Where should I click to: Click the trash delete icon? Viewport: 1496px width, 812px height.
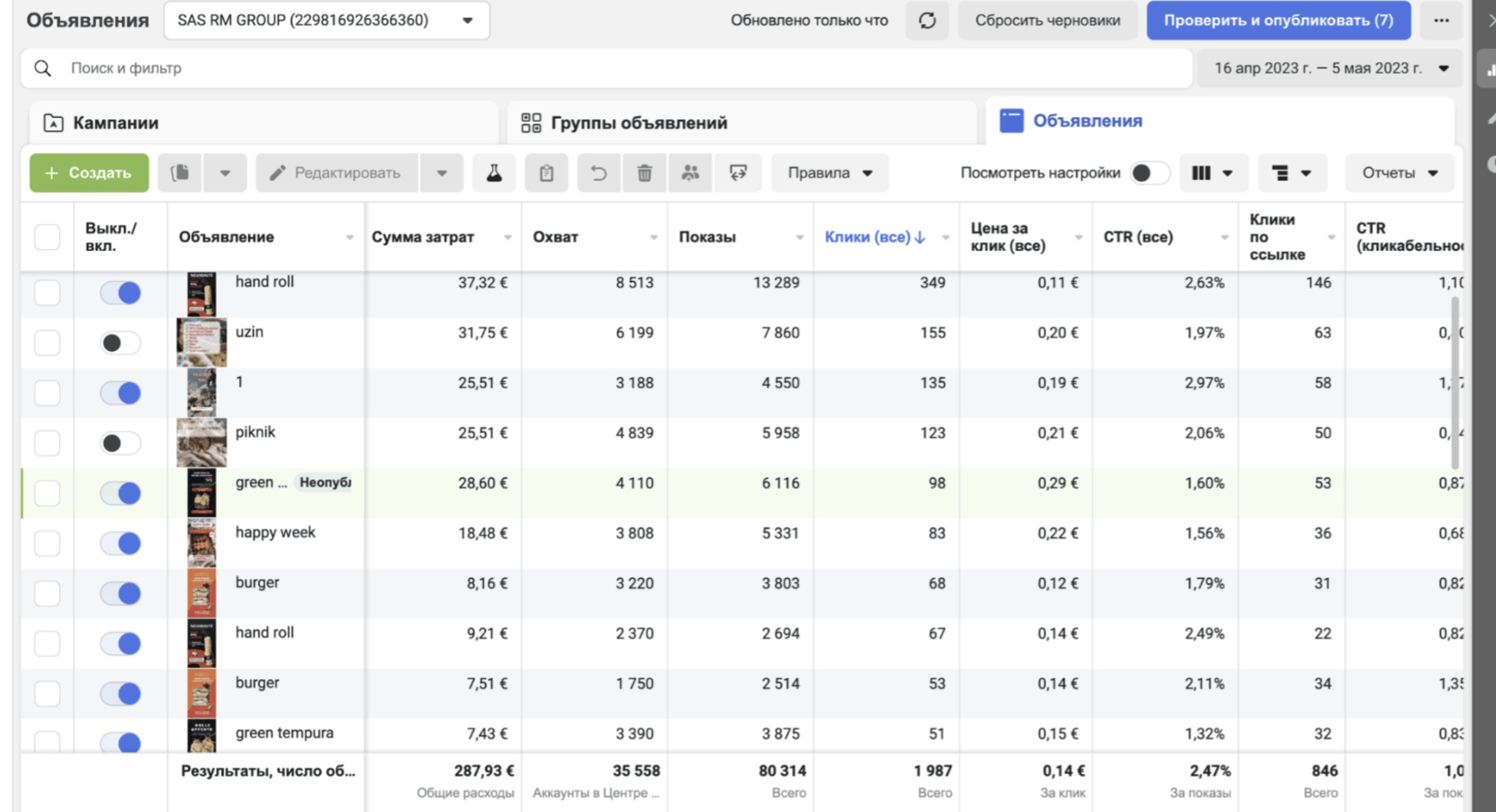click(644, 173)
